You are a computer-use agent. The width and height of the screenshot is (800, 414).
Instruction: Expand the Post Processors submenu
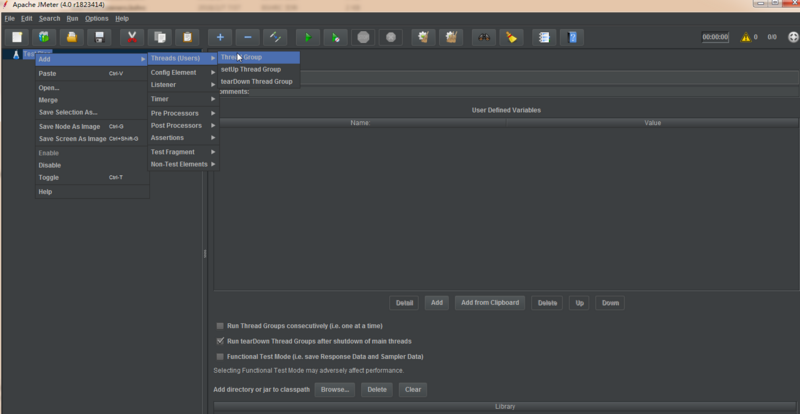point(183,126)
